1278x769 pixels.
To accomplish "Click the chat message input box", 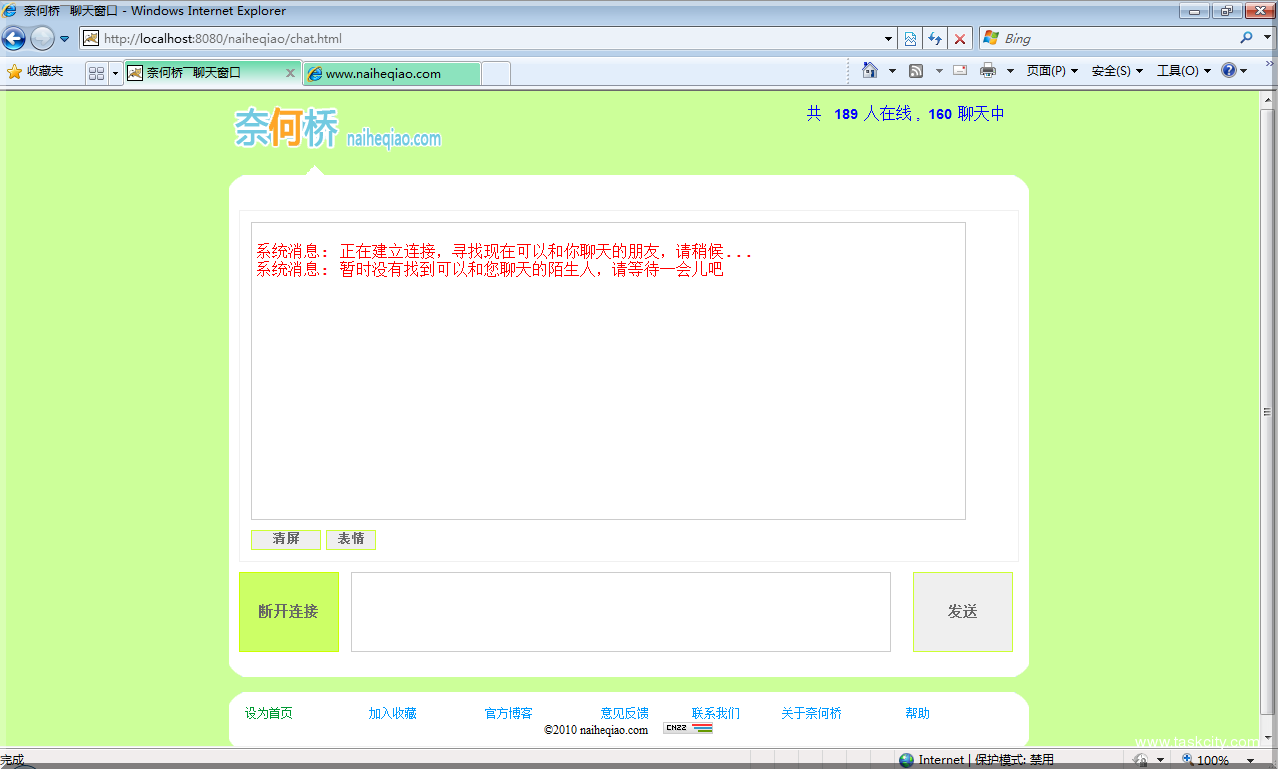I will click(x=620, y=611).
